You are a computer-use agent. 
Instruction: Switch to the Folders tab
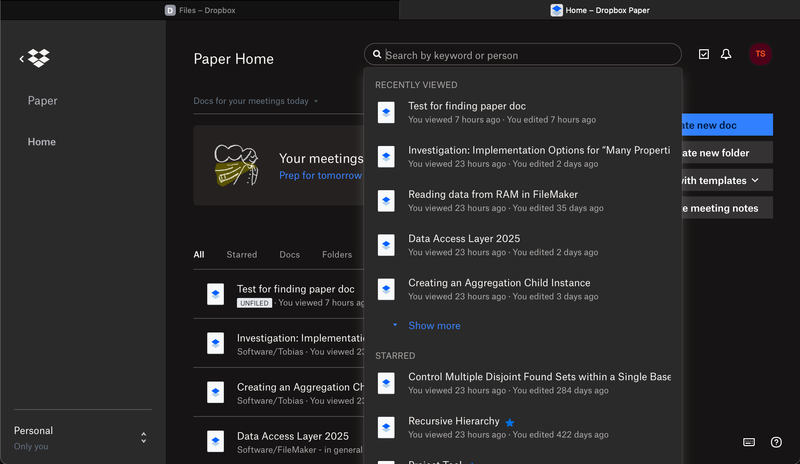click(336, 255)
